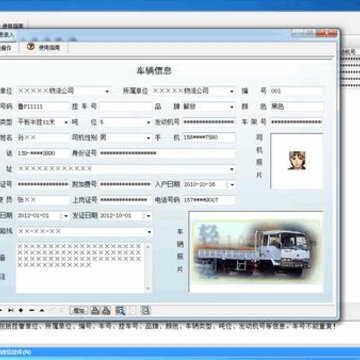Click the 手机 field 158****7580

point(209,138)
